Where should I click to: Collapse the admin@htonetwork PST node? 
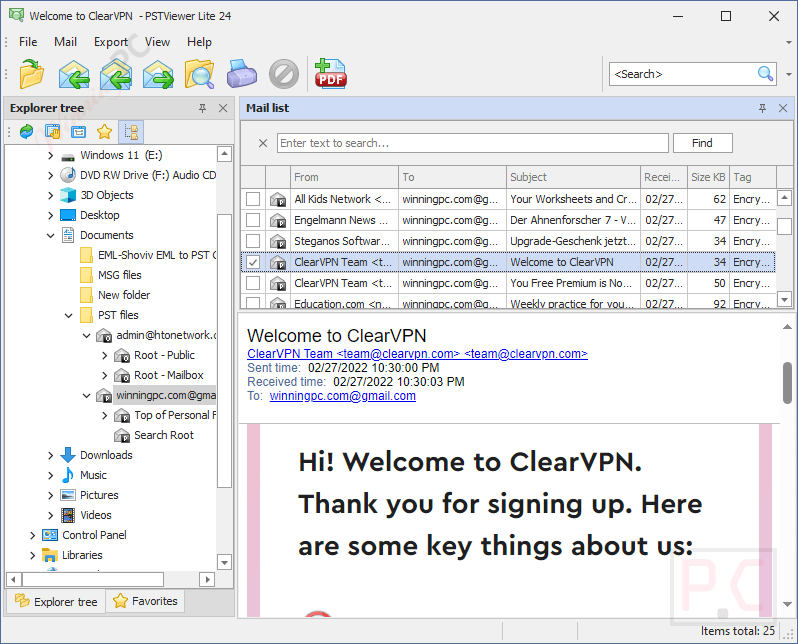87,335
